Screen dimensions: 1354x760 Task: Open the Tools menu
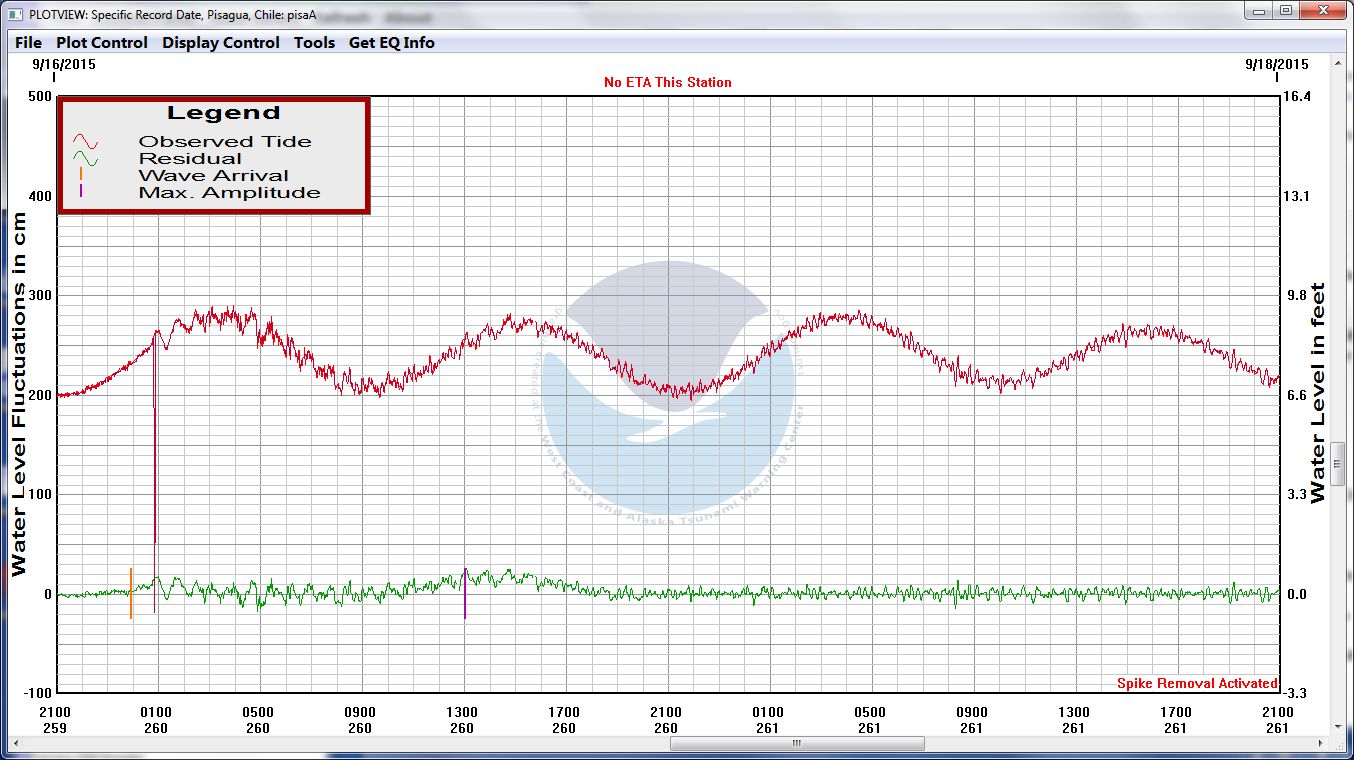click(314, 43)
